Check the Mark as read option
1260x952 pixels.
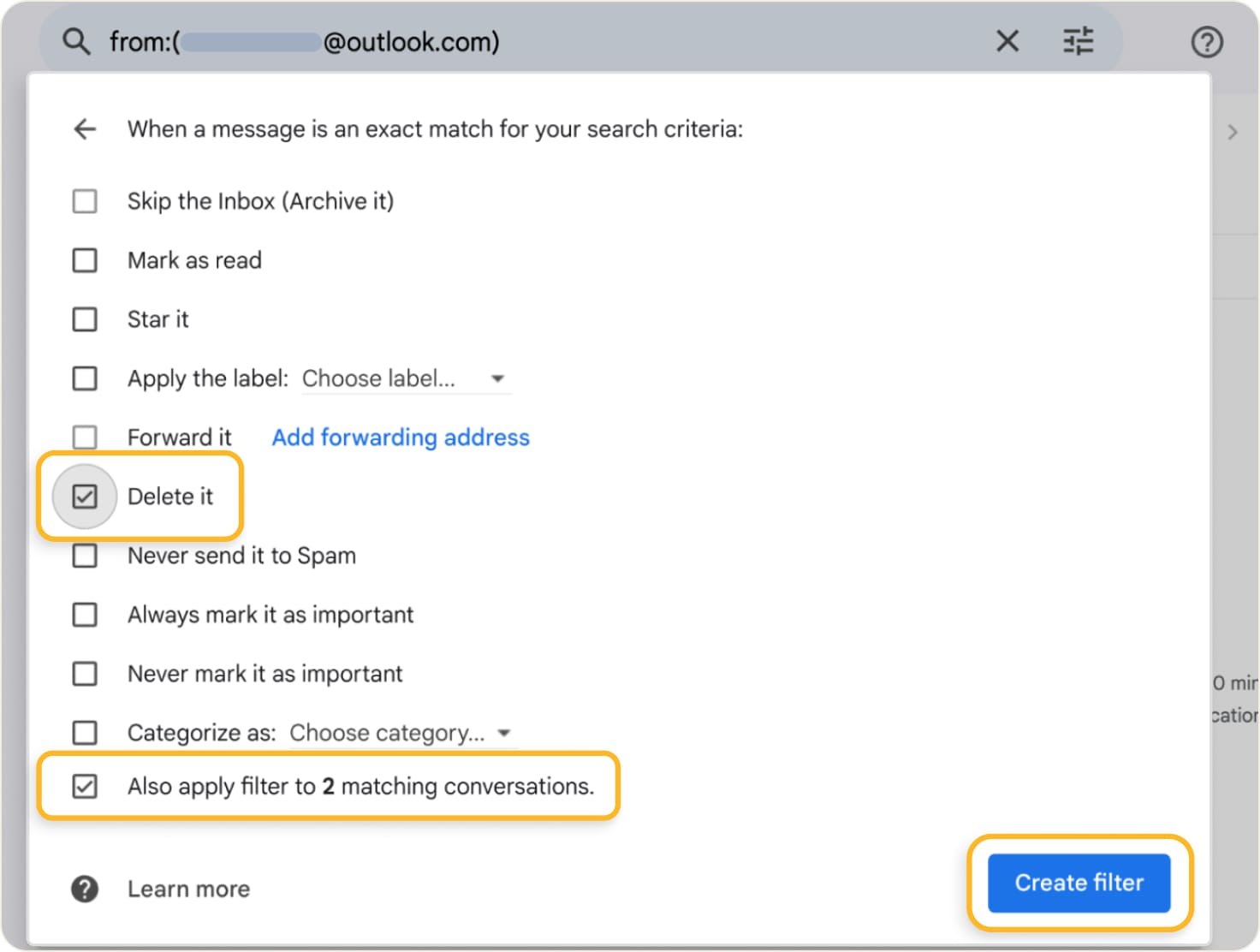[x=84, y=259]
